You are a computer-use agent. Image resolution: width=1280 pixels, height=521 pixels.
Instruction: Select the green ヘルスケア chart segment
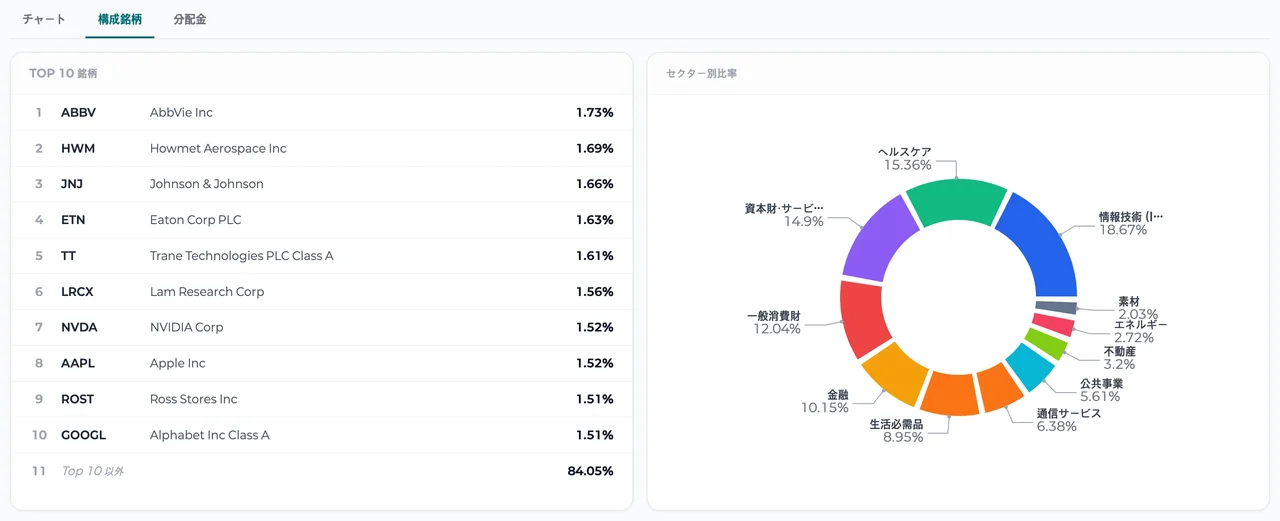(x=957, y=202)
